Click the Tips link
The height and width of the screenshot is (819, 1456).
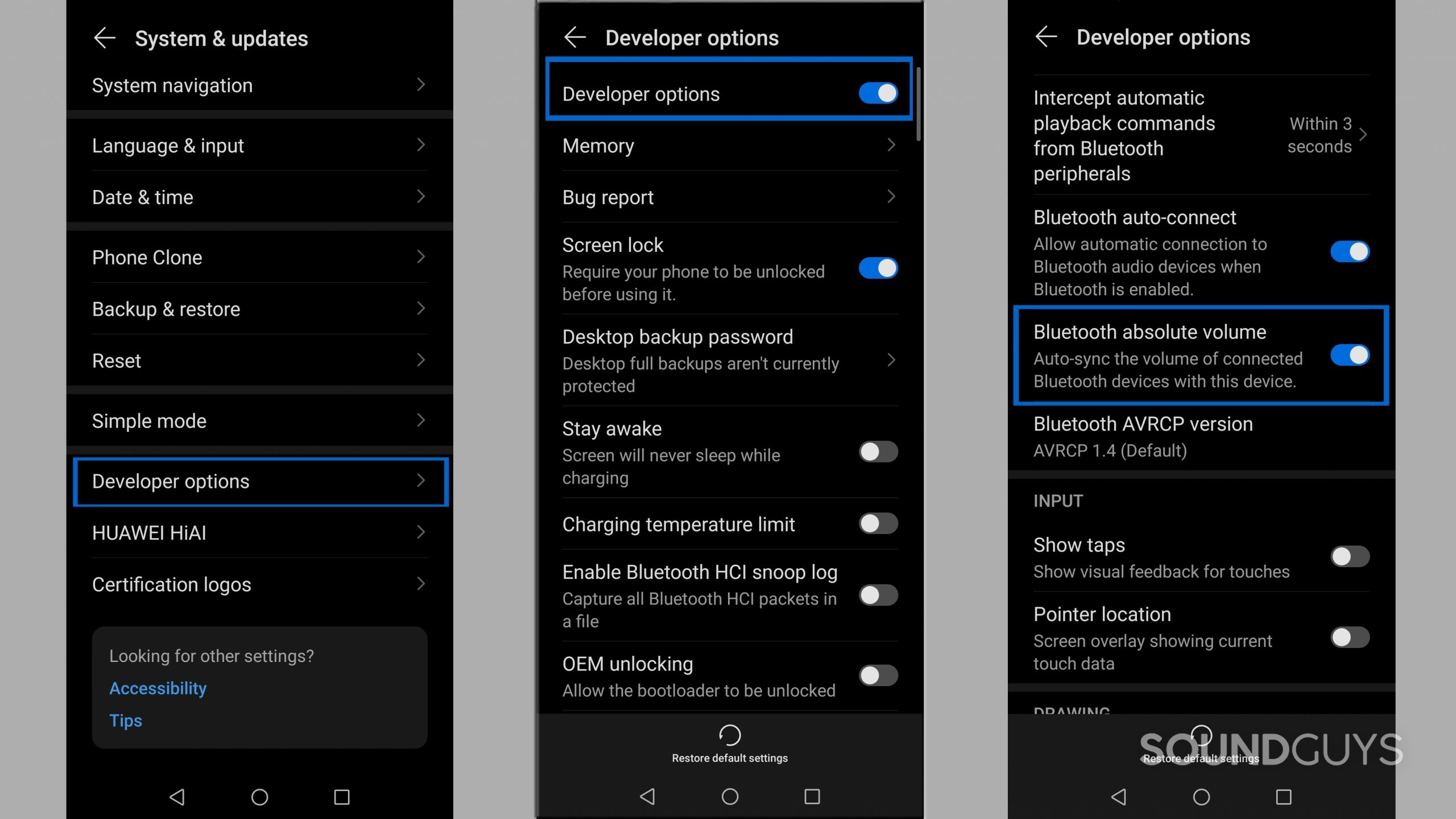coord(125,720)
